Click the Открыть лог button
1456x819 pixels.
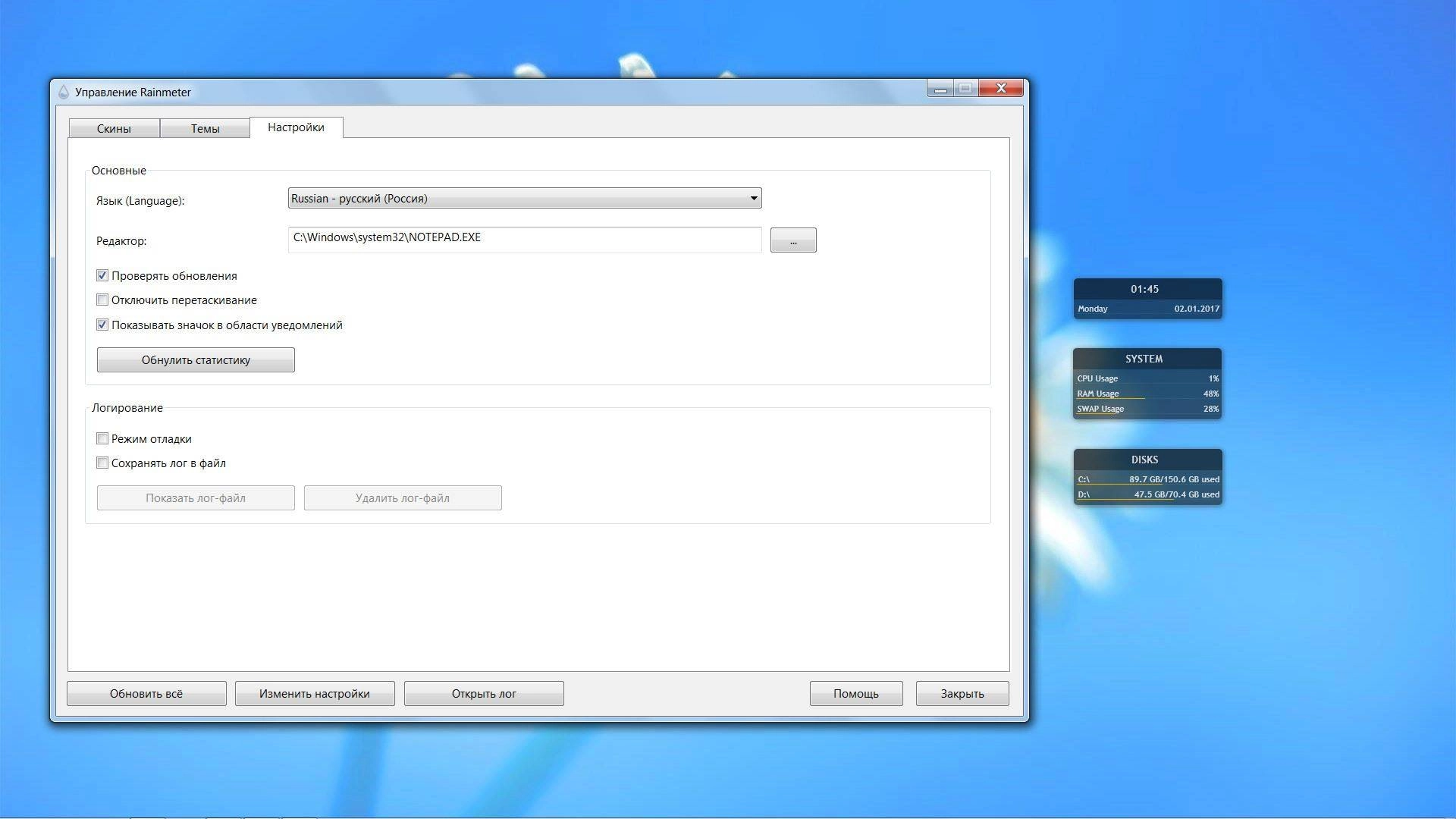pos(484,693)
